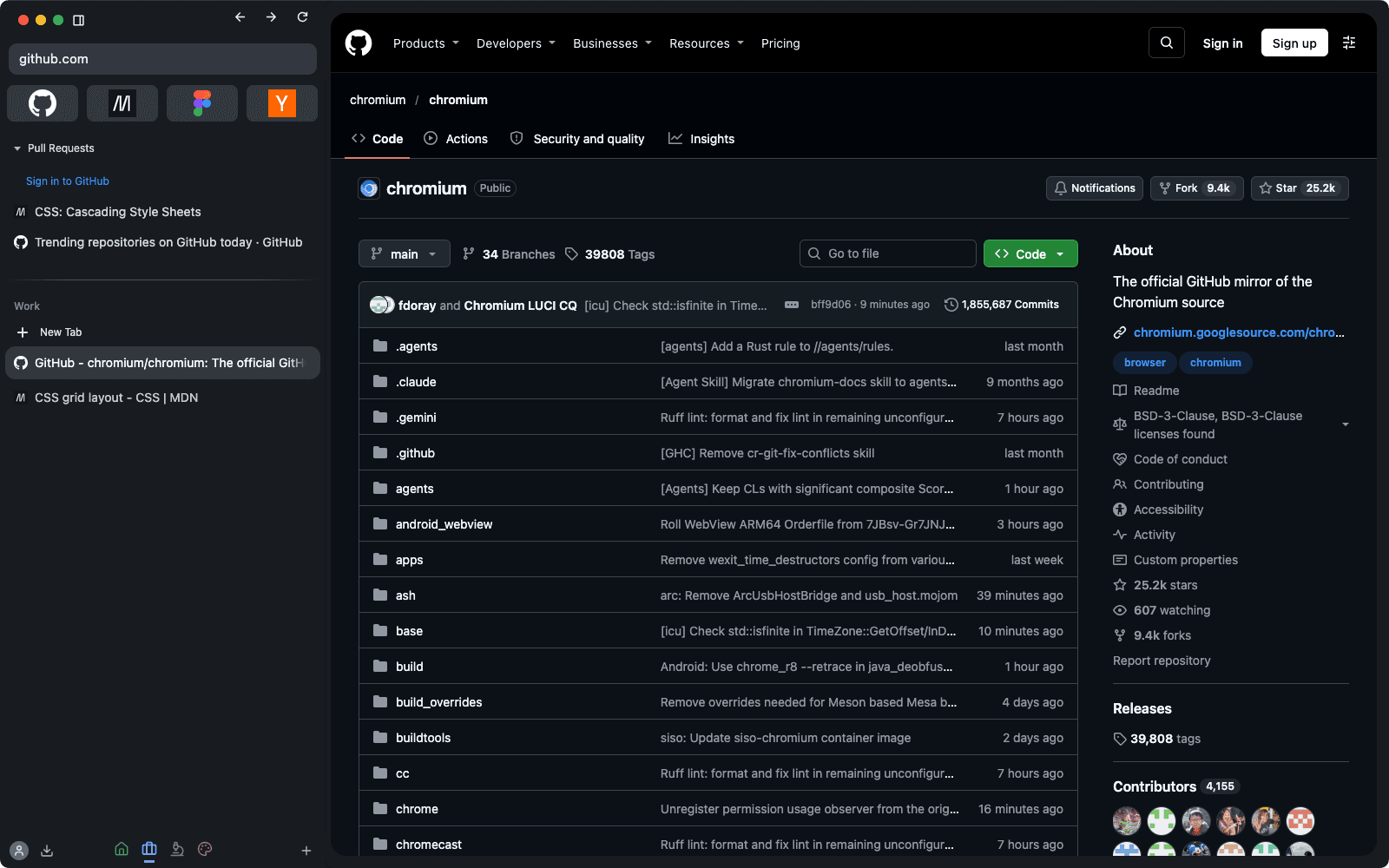Click the Fork button
Screen dimensions: 1389x868
[1197, 188]
